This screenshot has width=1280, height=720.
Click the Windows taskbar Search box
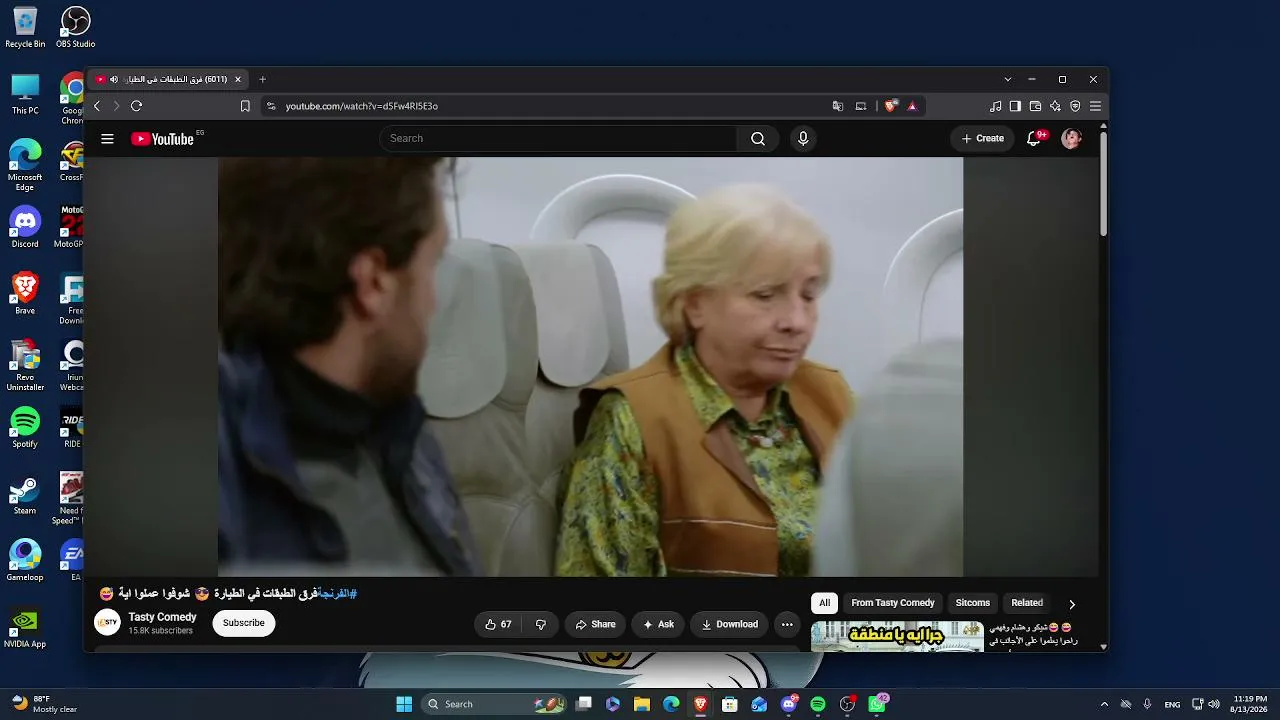click(494, 704)
